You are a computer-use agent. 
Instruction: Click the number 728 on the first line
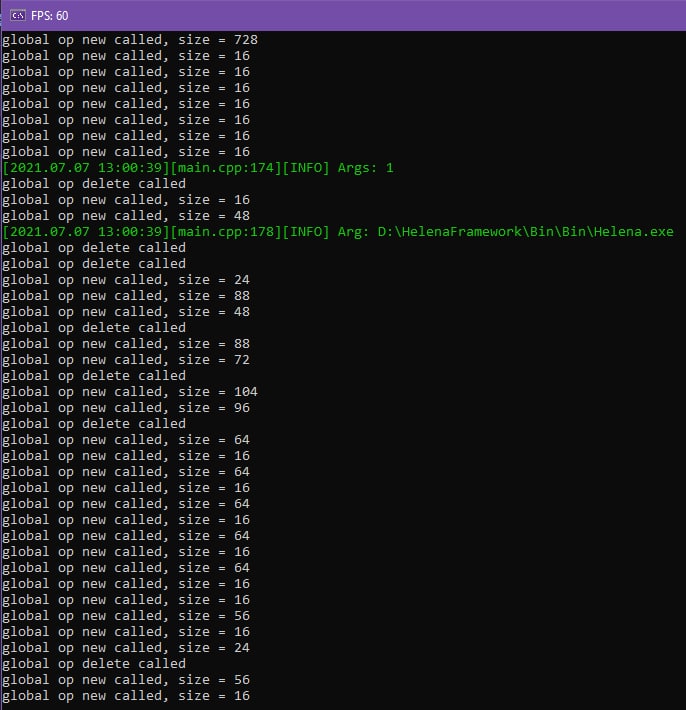click(245, 40)
